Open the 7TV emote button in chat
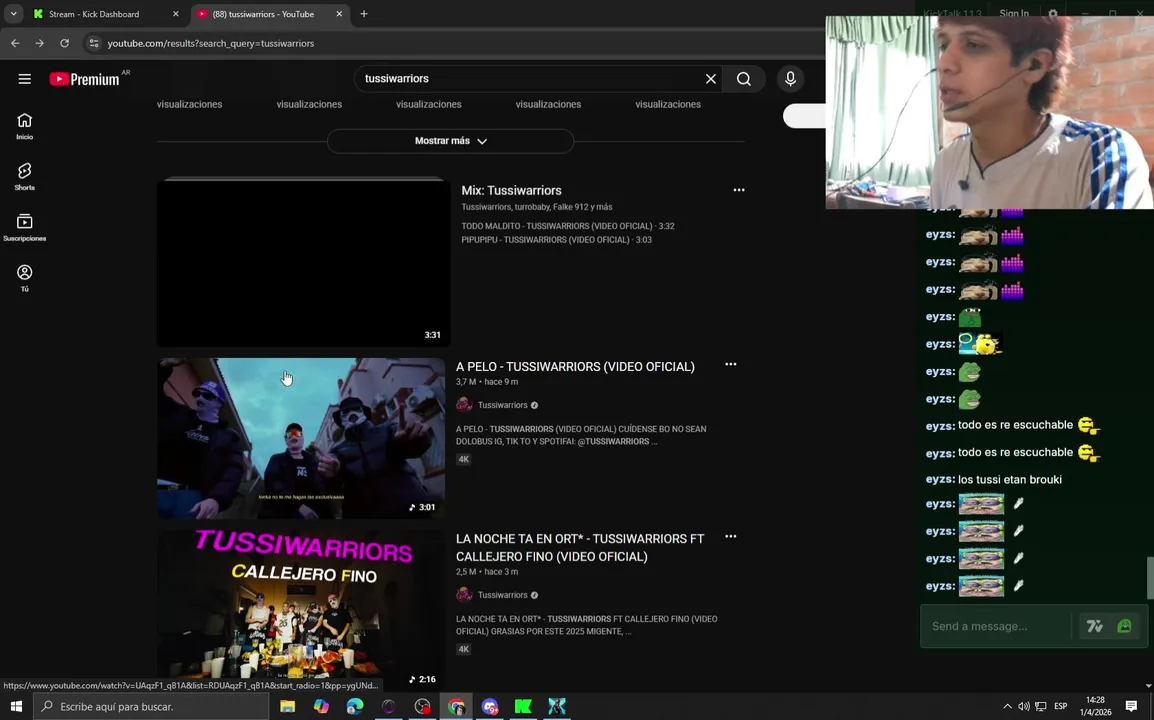Screen dimensions: 1154x720 (1094, 627)
